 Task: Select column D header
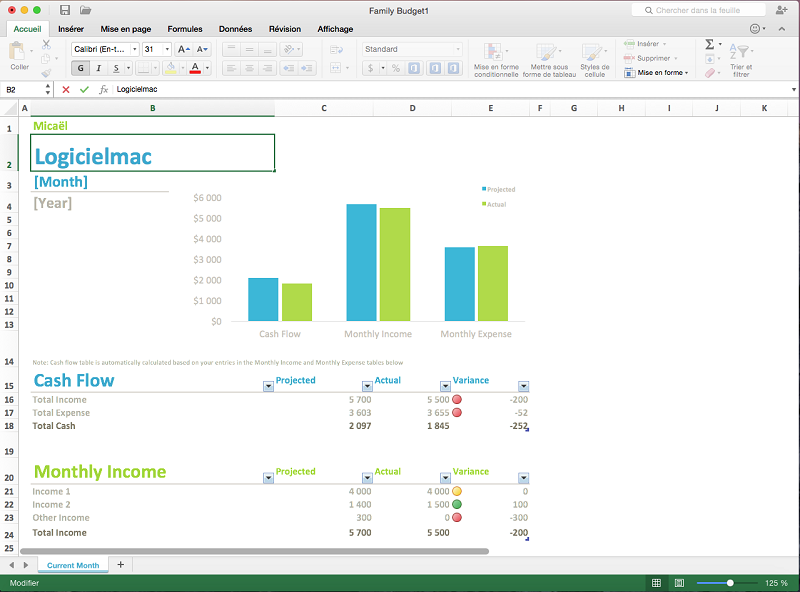click(412, 108)
